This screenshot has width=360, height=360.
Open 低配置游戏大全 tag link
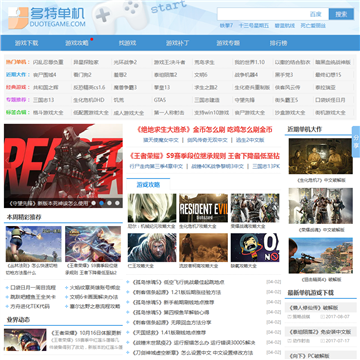pos(91,113)
